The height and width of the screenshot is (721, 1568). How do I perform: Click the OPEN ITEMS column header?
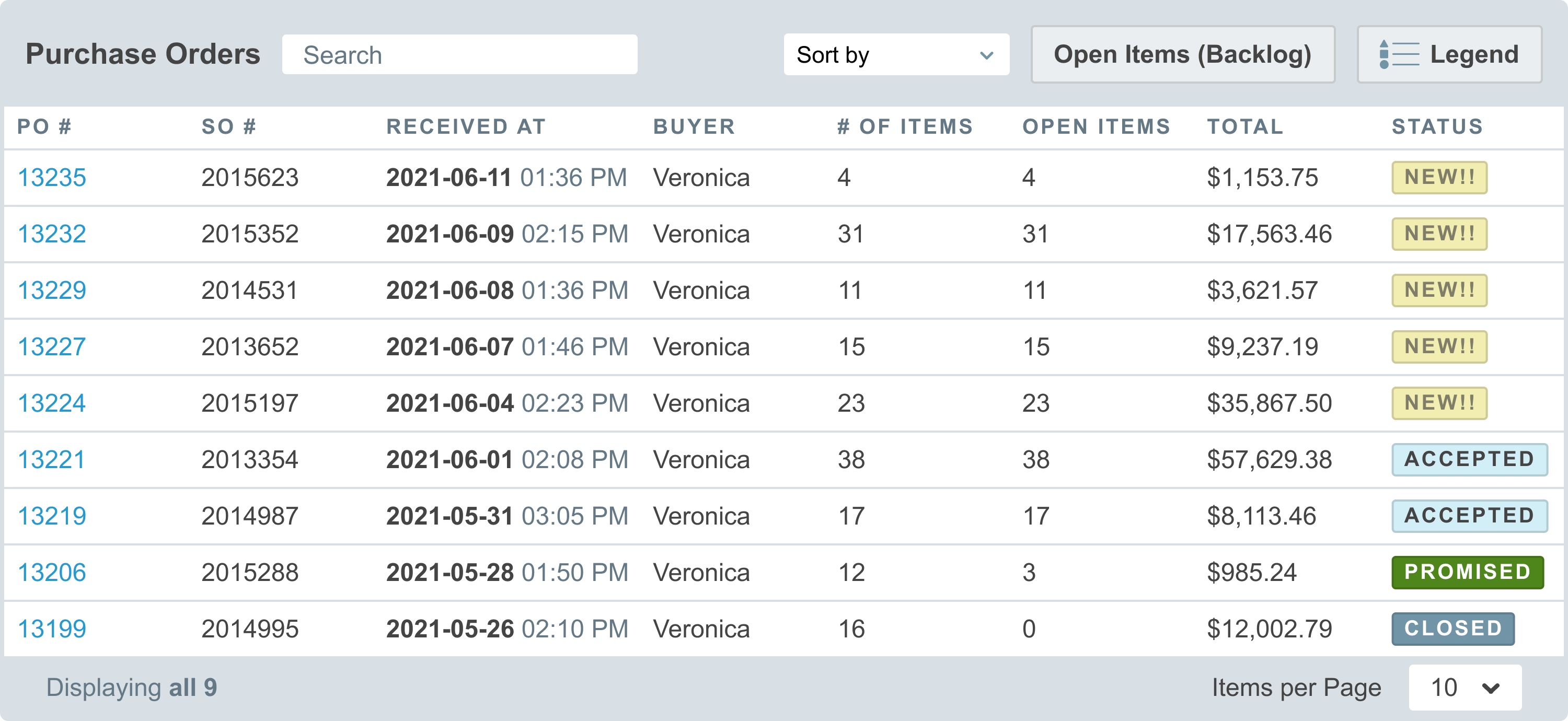pyautogui.click(x=1096, y=126)
